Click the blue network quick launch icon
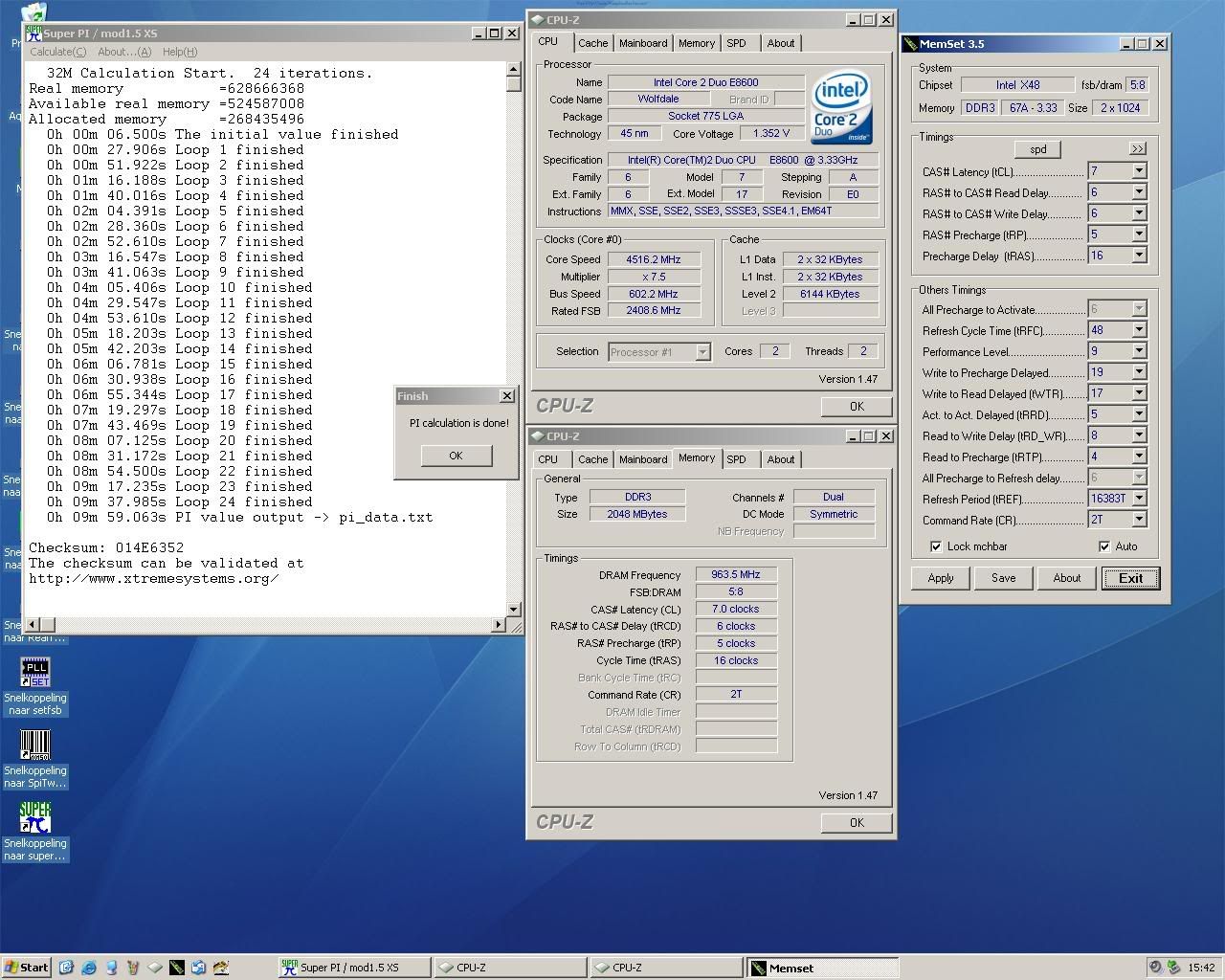The image size is (1225, 980). (x=111, y=968)
